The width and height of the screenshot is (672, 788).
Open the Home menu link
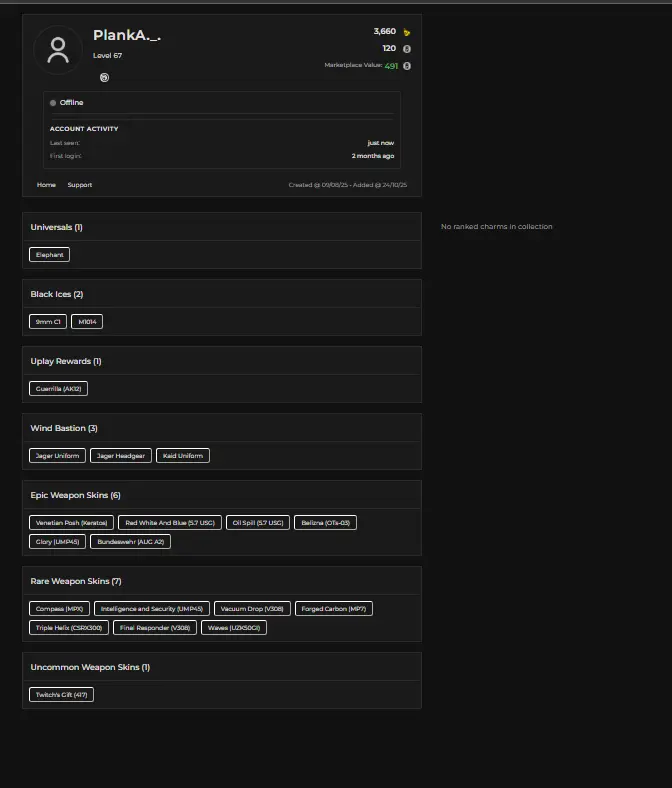click(46, 185)
